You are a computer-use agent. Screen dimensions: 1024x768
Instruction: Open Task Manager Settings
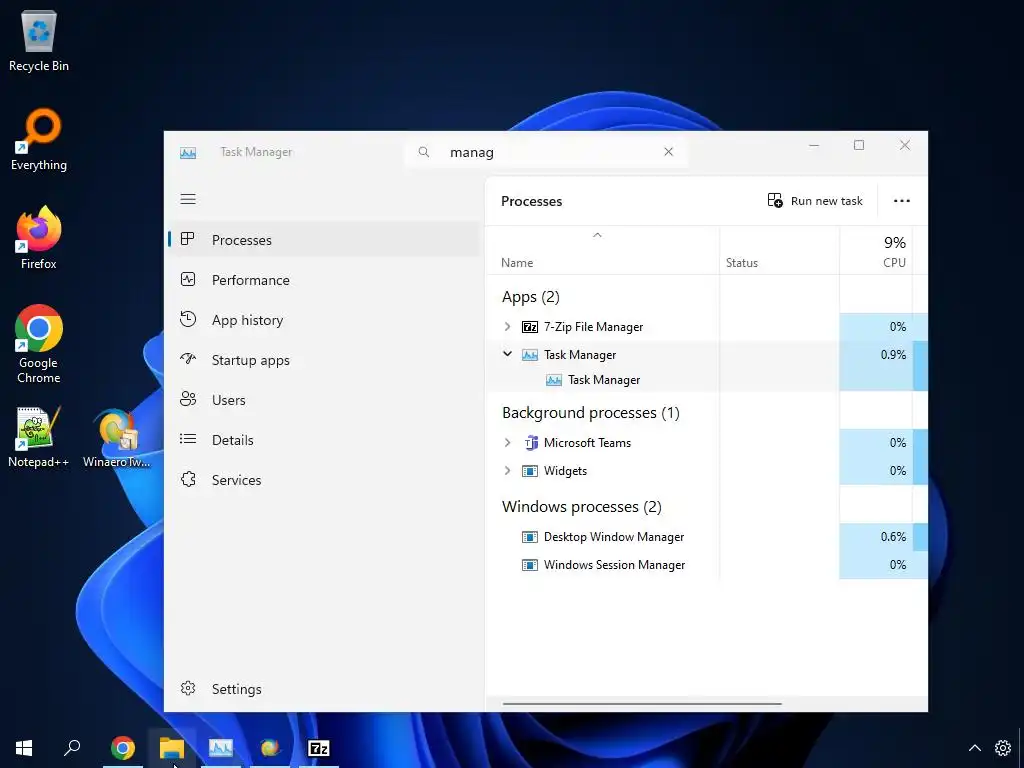(x=325, y=689)
